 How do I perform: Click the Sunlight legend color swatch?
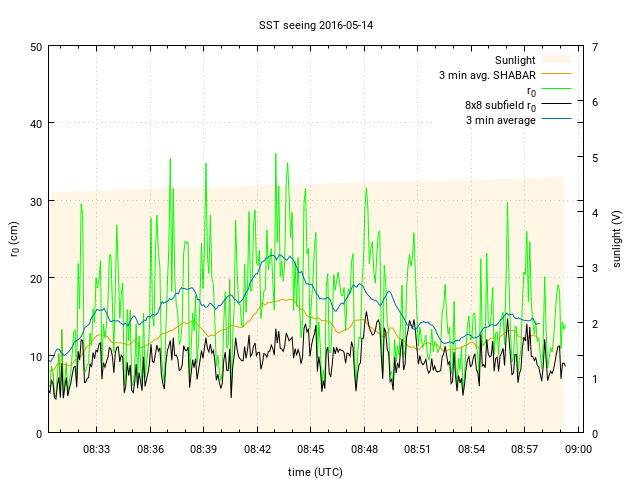(556, 60)
